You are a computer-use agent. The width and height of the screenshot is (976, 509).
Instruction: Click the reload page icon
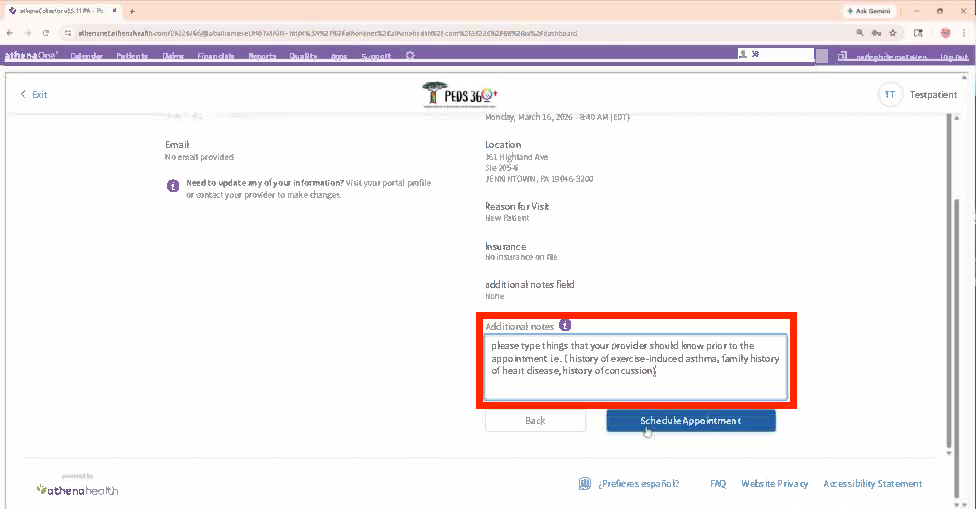point(45,33)
